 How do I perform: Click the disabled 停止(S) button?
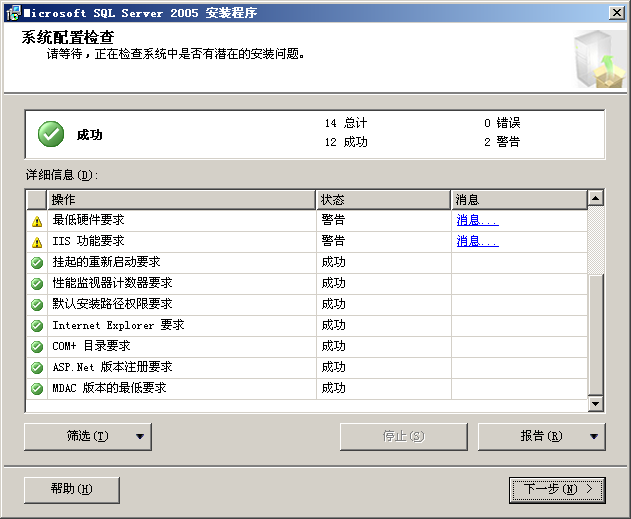pos(404,437)
